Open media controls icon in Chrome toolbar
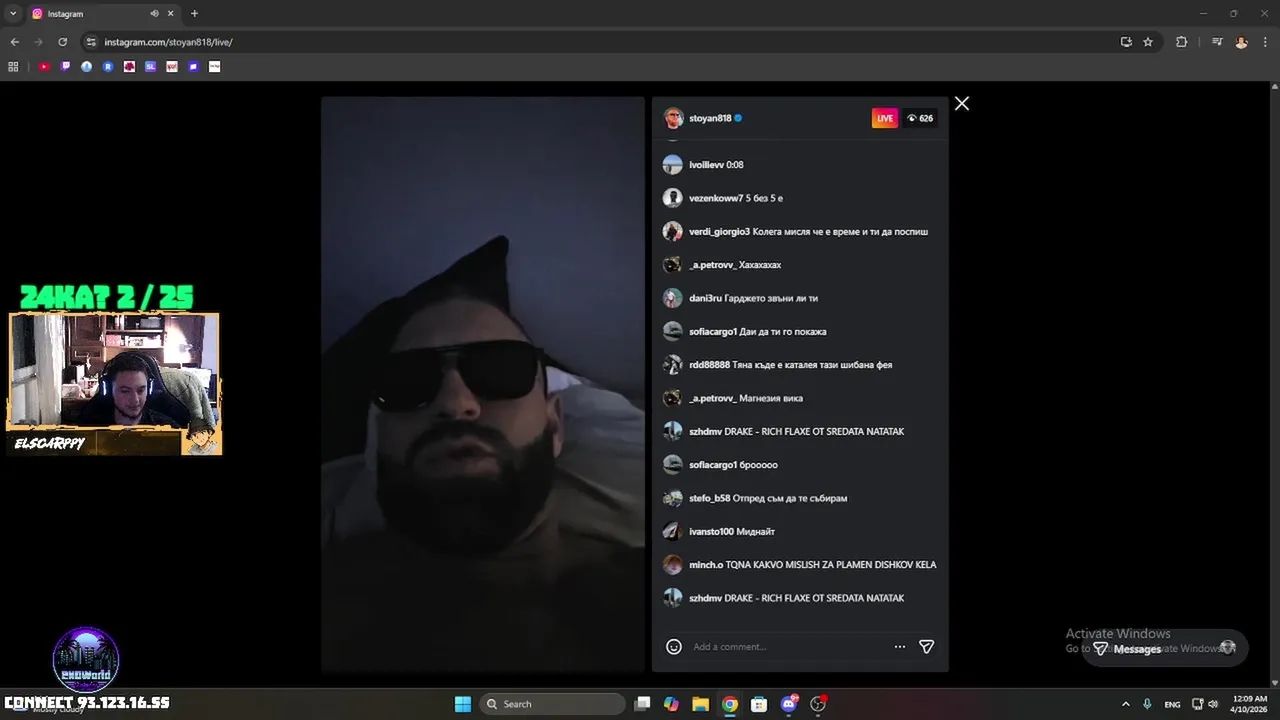The width and height of the screenshot is (1280, 720). click(x=1217, y=42)
